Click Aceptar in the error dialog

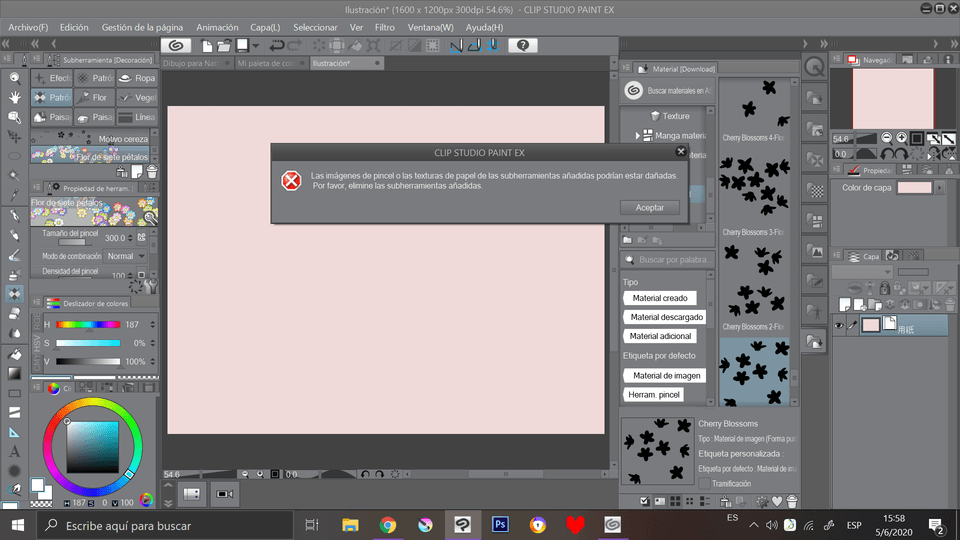point(650,208)
